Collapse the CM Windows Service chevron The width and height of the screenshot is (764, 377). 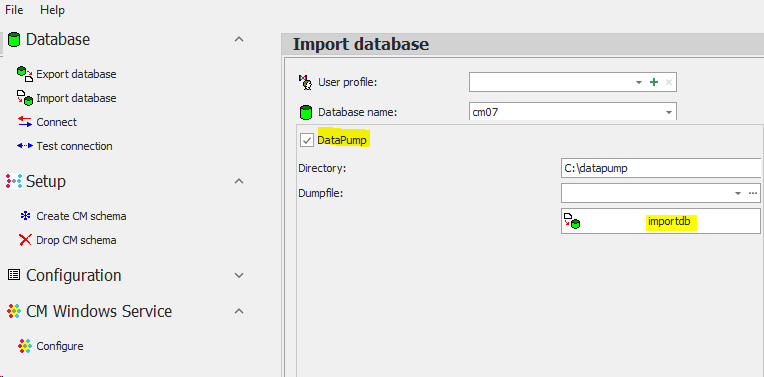point(239,311)
